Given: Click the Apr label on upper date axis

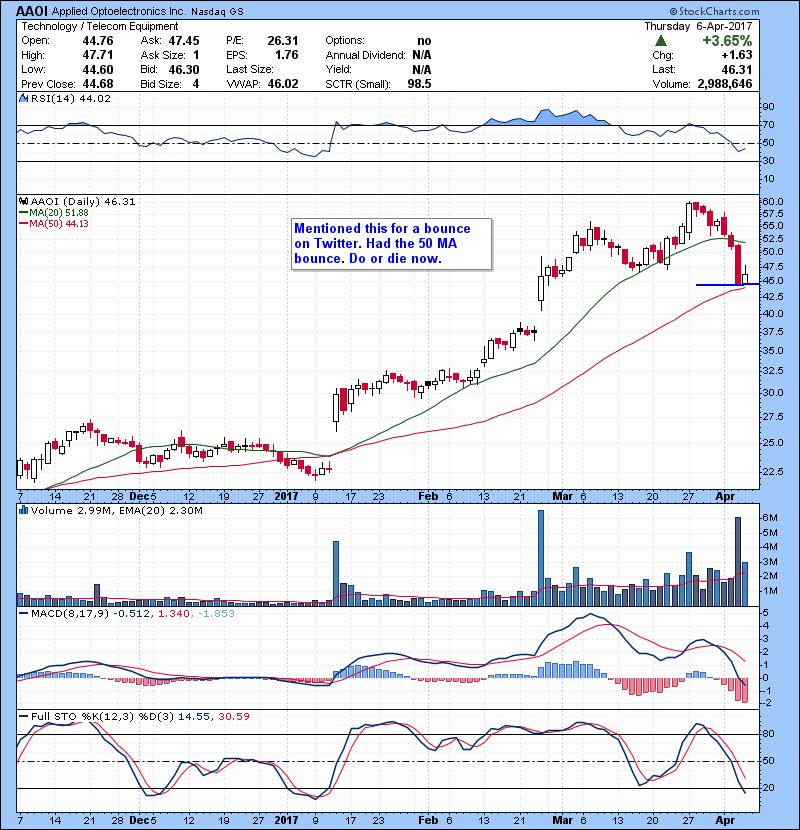Looking at the screenshot, I should (x=725, y=496).
